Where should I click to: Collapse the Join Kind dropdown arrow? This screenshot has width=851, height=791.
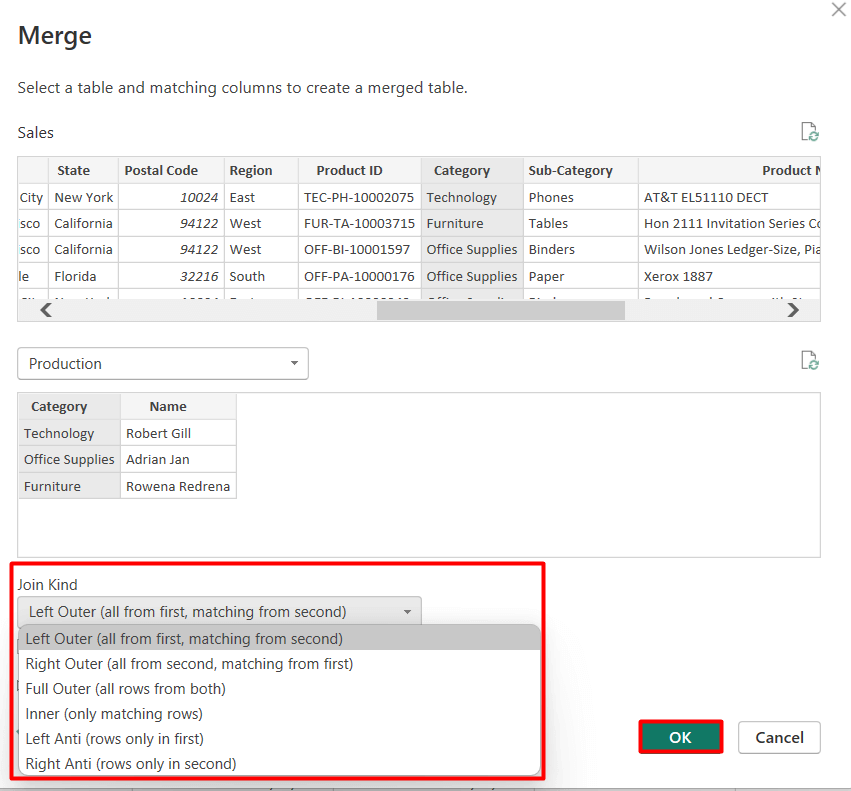[407, 612]
